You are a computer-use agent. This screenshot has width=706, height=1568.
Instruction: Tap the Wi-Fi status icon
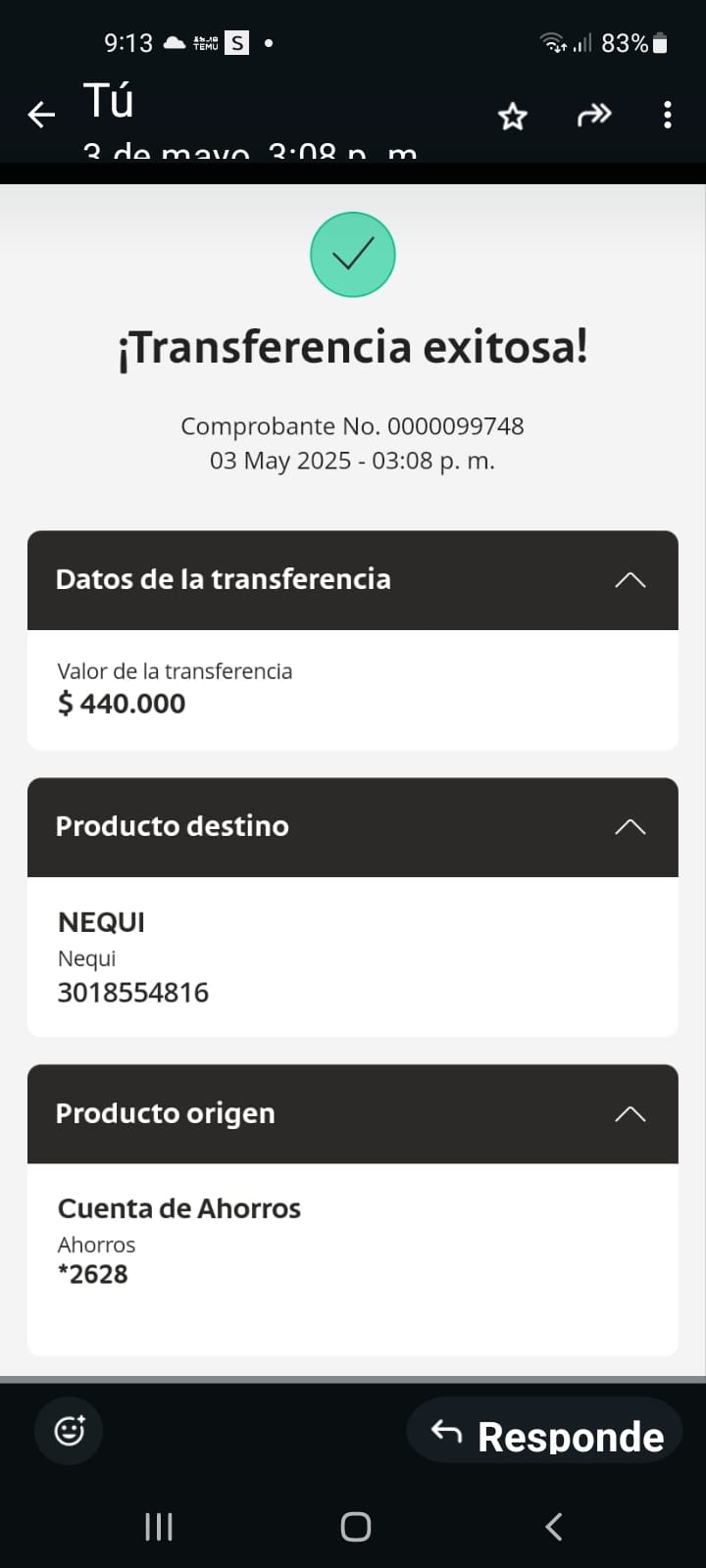(x=553, y=42)
